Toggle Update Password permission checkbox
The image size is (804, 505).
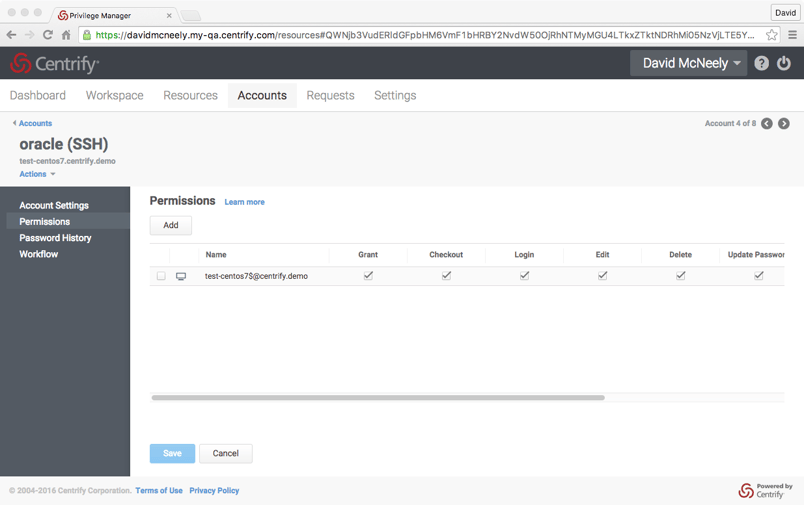coord(758,276)
